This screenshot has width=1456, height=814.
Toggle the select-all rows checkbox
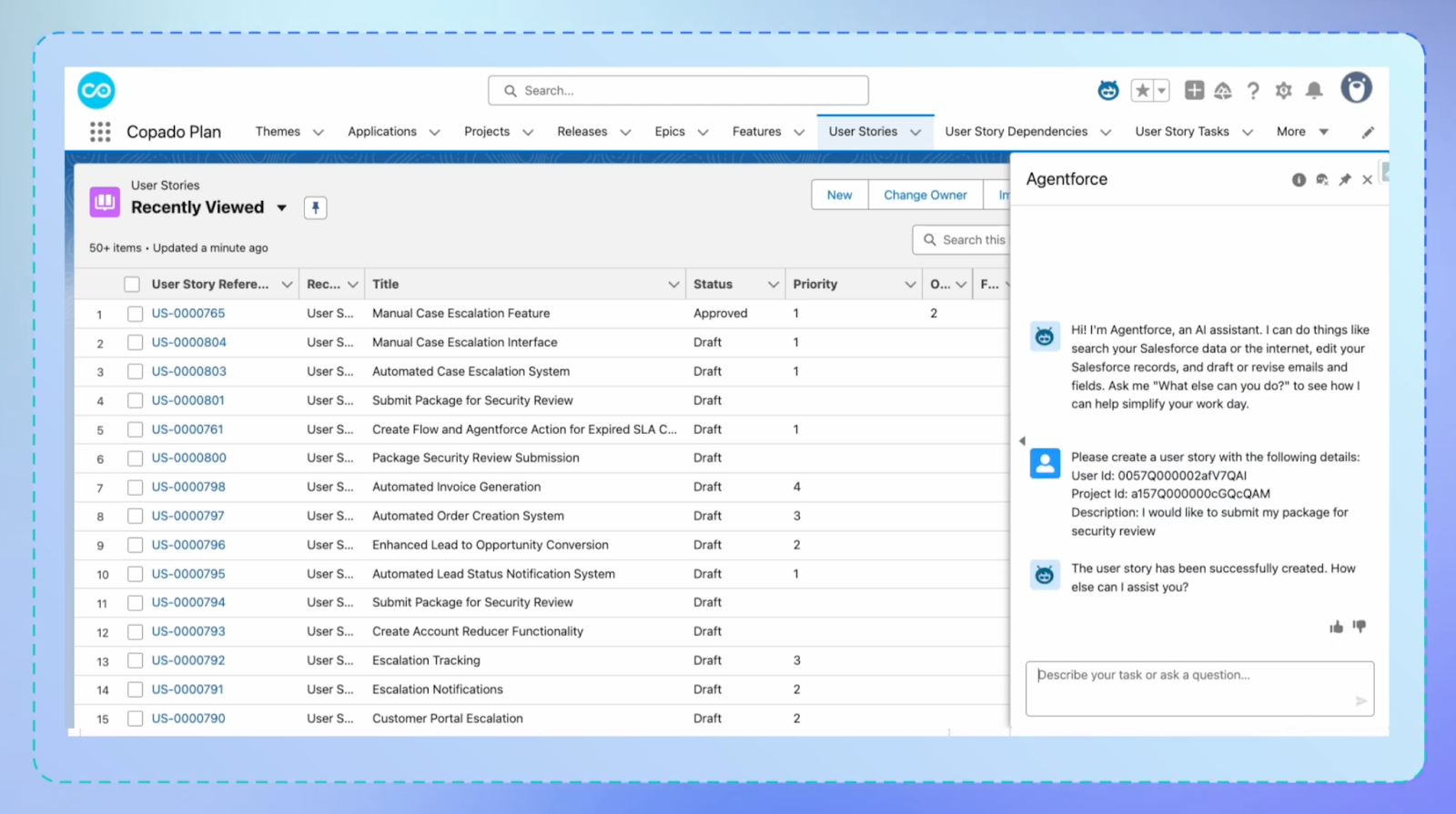132,285
